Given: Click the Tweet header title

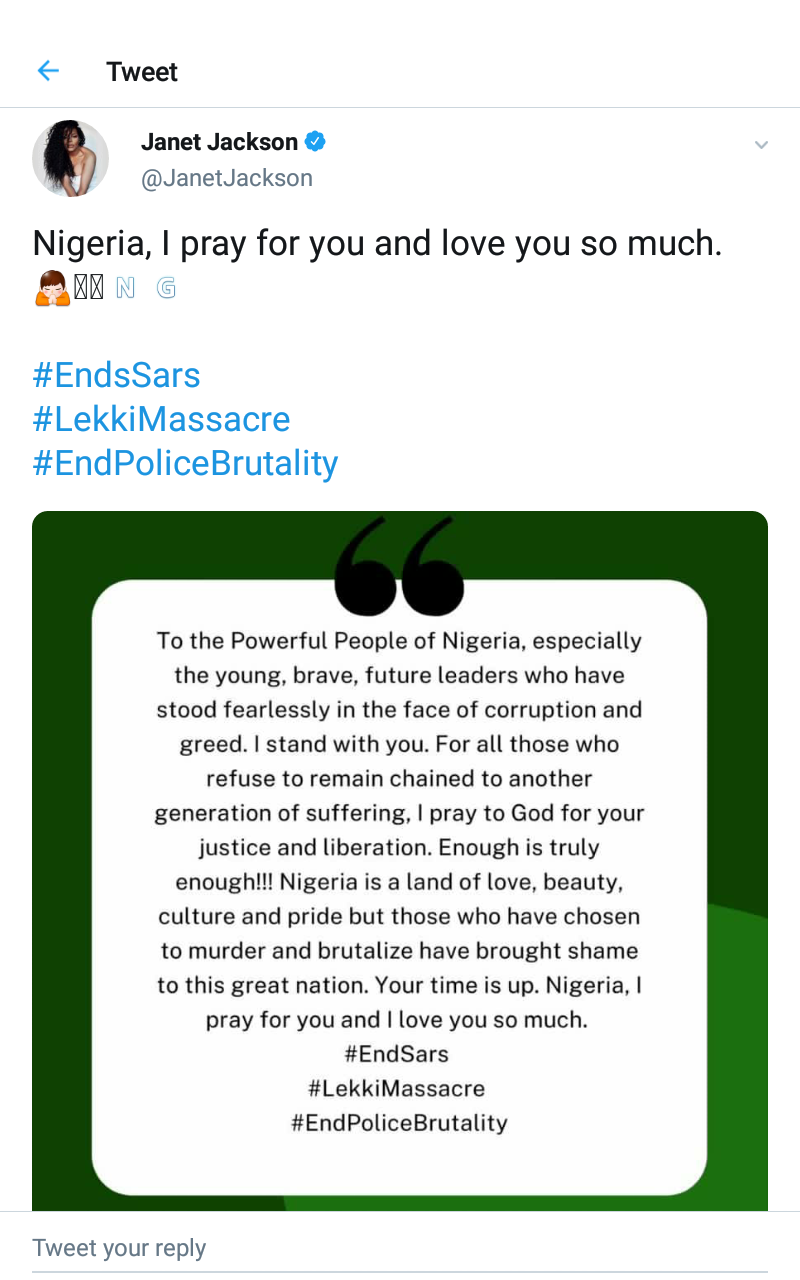Looking at the screenshot, I should (142, 72).
